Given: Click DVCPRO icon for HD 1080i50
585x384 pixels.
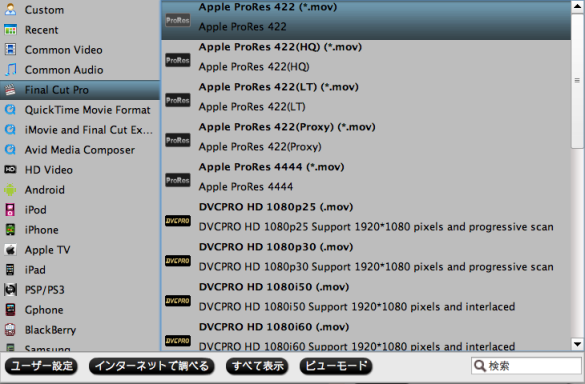Looking at the screenshot, I should click(x=178, y=300).
